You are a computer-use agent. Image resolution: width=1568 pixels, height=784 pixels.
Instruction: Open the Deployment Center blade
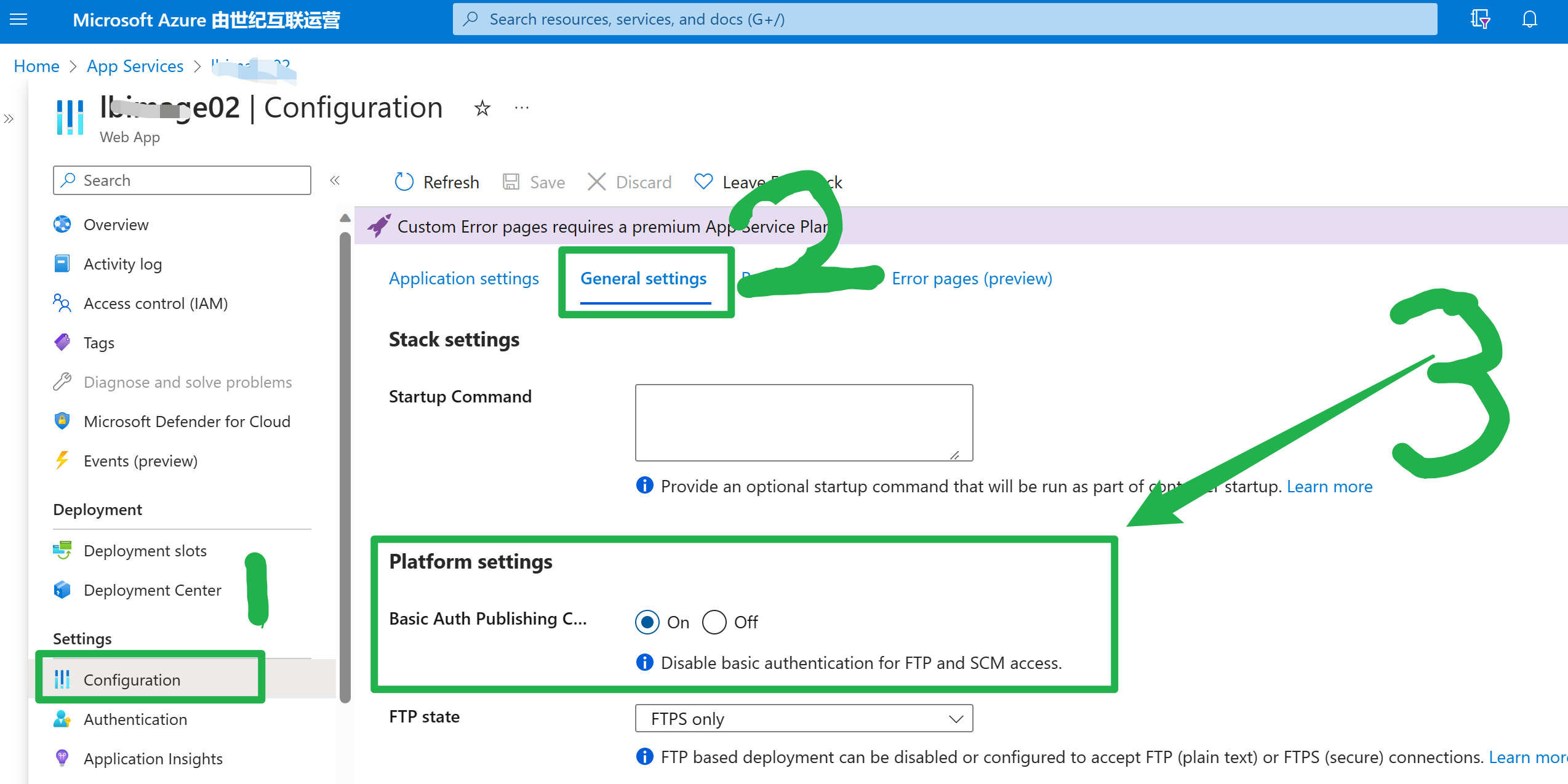click(x=152, y=590)
